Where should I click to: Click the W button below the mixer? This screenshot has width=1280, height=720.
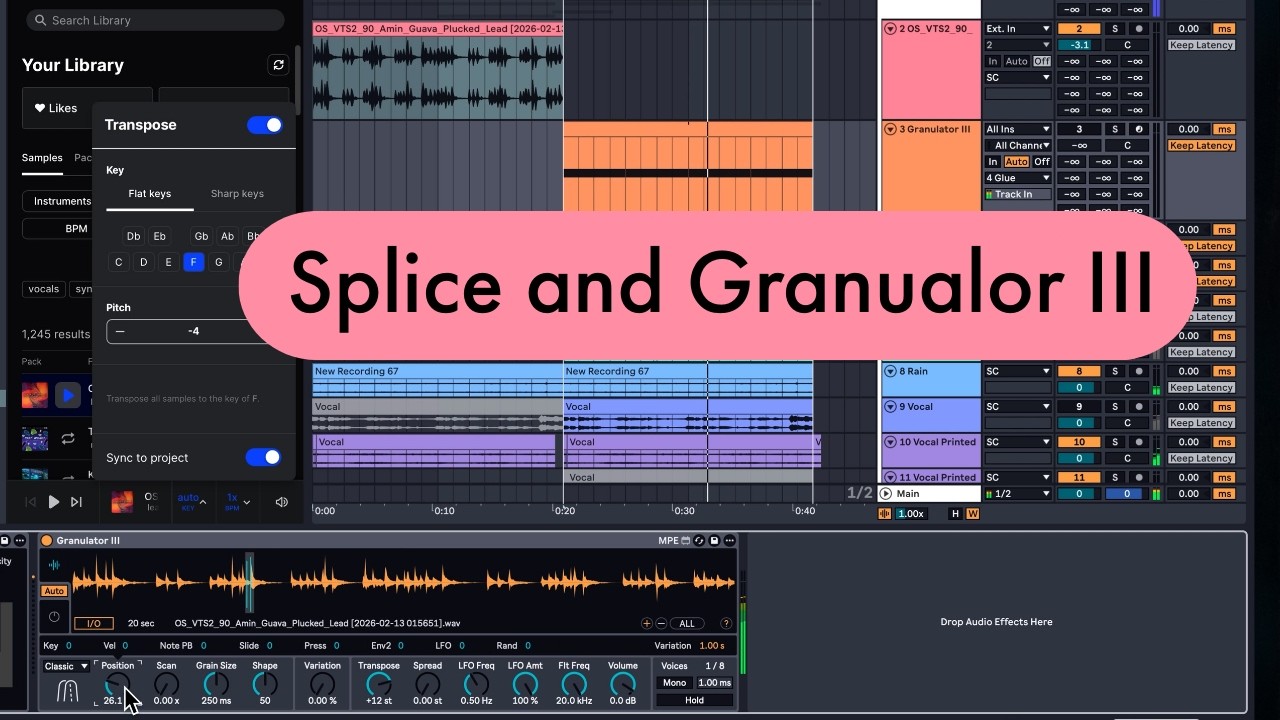pyautogui.click(x=972, y=514)
